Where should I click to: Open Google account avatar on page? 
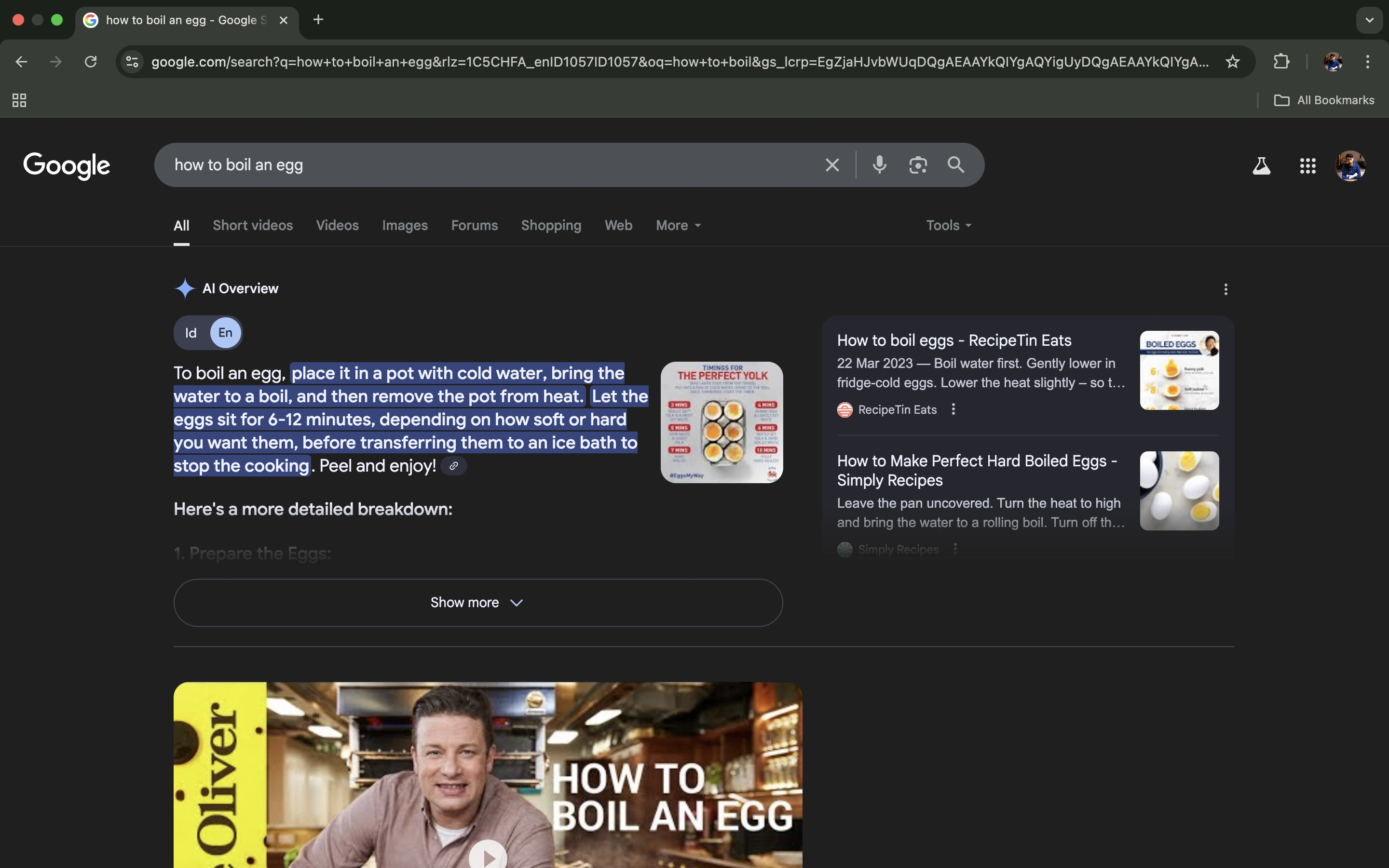tap(1350, 166)
